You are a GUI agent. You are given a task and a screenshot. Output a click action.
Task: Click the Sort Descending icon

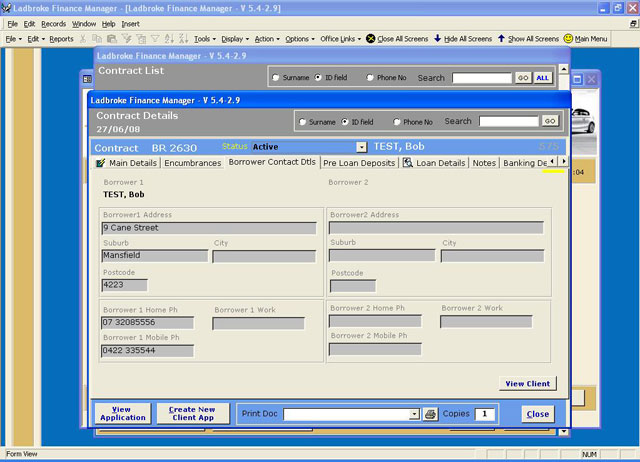click(x=184, y=39)
